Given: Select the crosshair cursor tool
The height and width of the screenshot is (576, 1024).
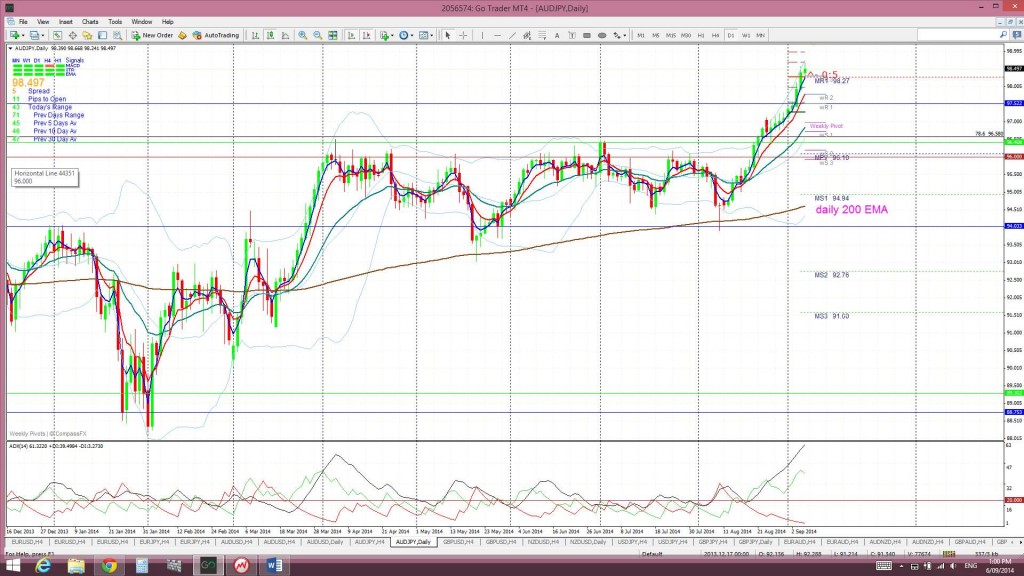Looking at the screenshot, I should (x=462, y=35).
